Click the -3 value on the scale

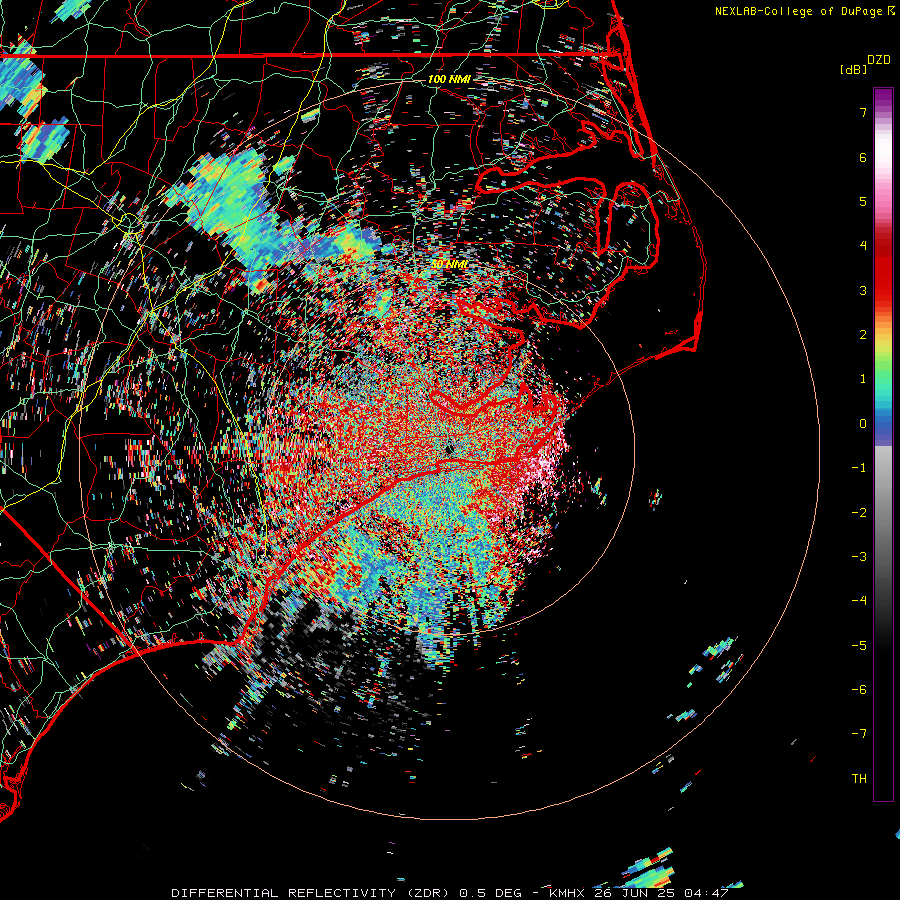pyautogui.click(x=859, y=557)
